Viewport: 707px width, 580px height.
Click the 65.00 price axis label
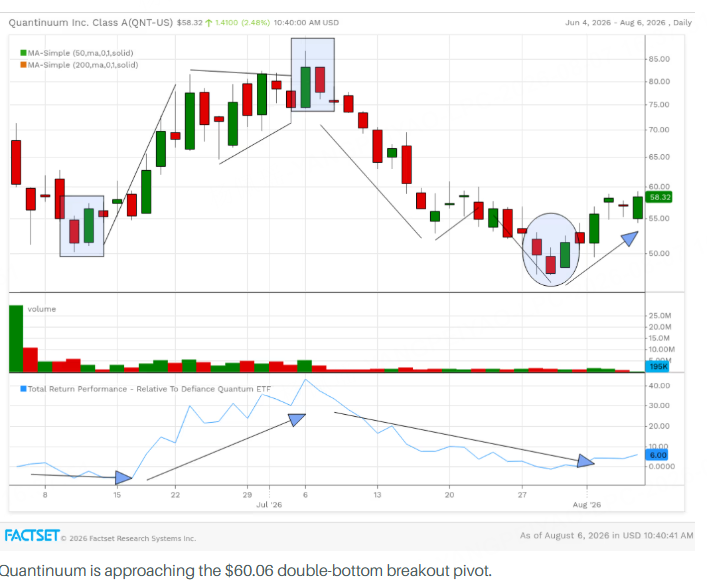659,157
